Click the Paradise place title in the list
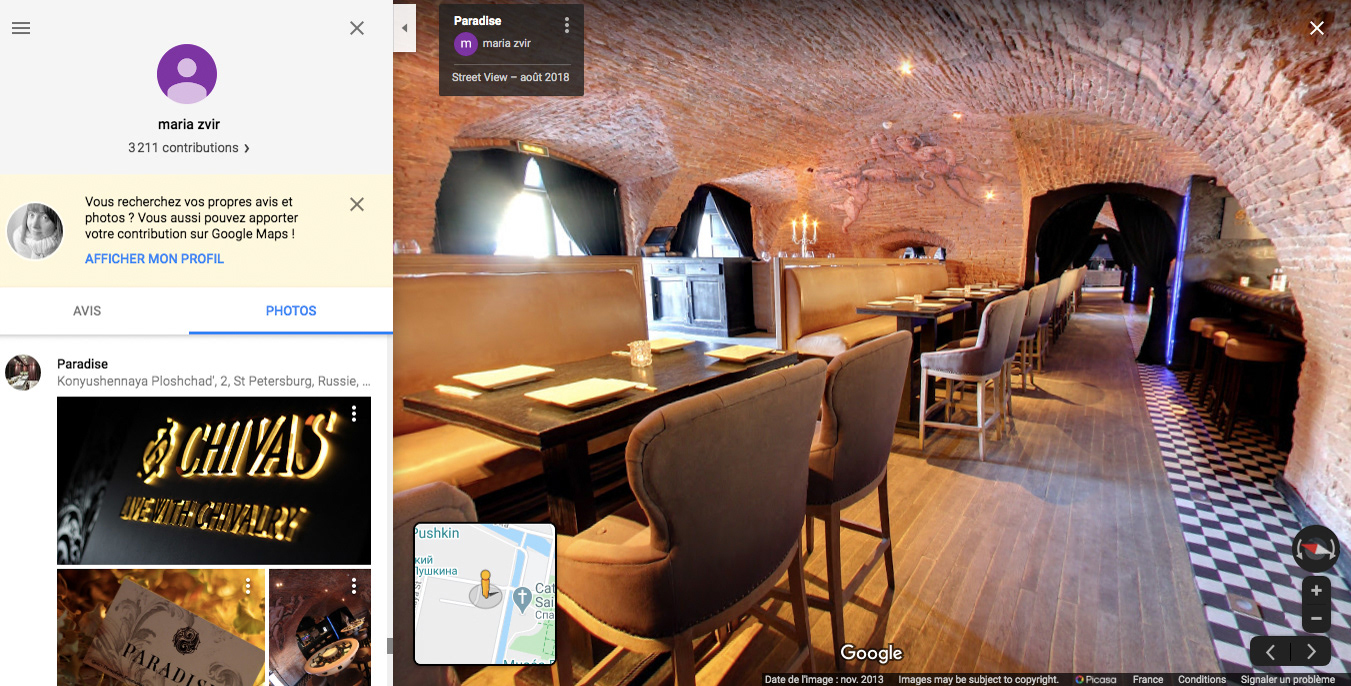 (82, 364)
